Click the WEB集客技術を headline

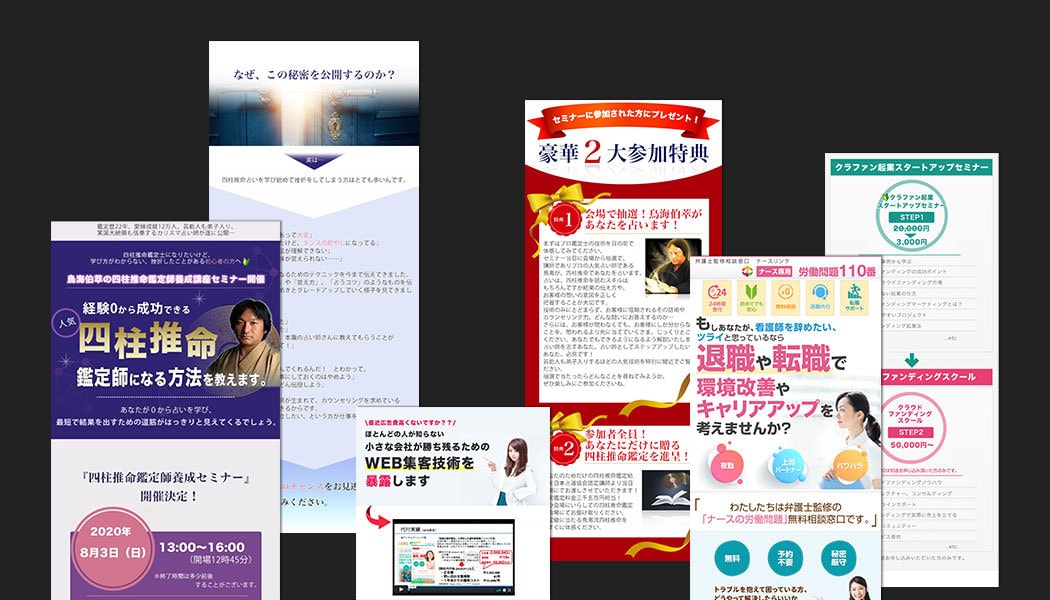tap(419, 463)
